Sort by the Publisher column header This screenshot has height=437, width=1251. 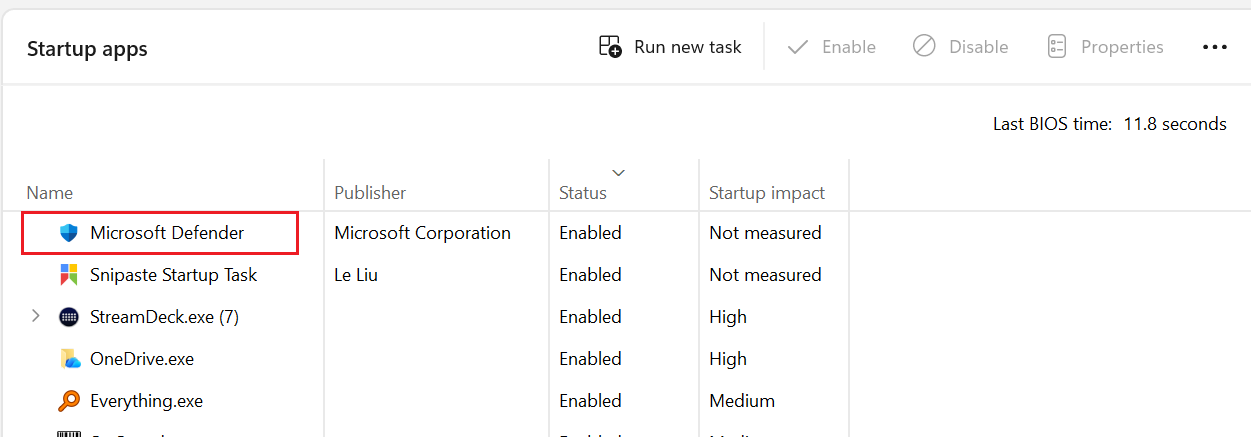[370, 193]
